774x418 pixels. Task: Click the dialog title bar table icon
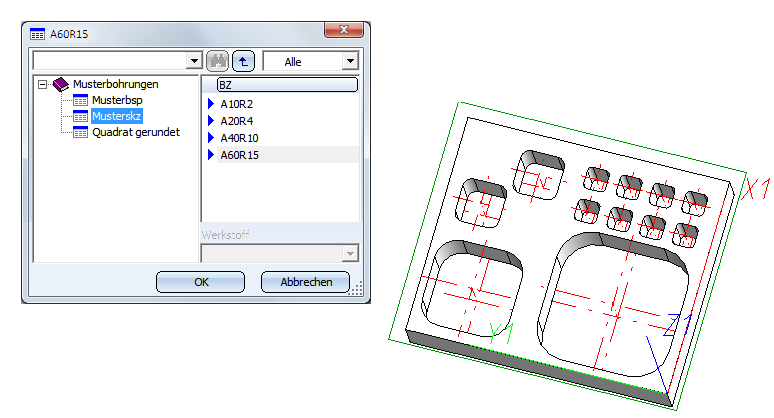[x=38, y=34]
